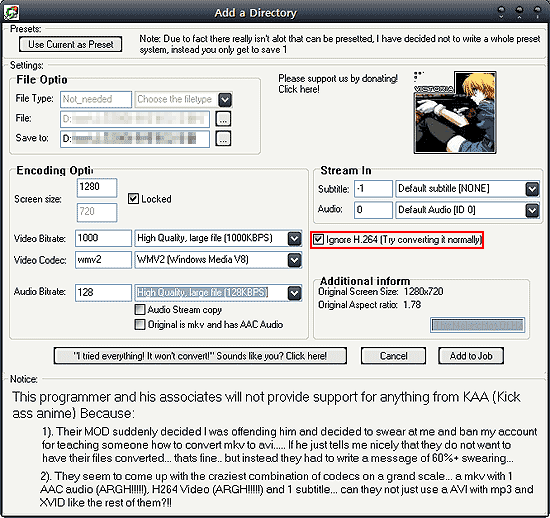The height and width of the screenshot is (518, 550).
Task: Toggle the Locked screen size checkbox
Action: click(133, 199)
